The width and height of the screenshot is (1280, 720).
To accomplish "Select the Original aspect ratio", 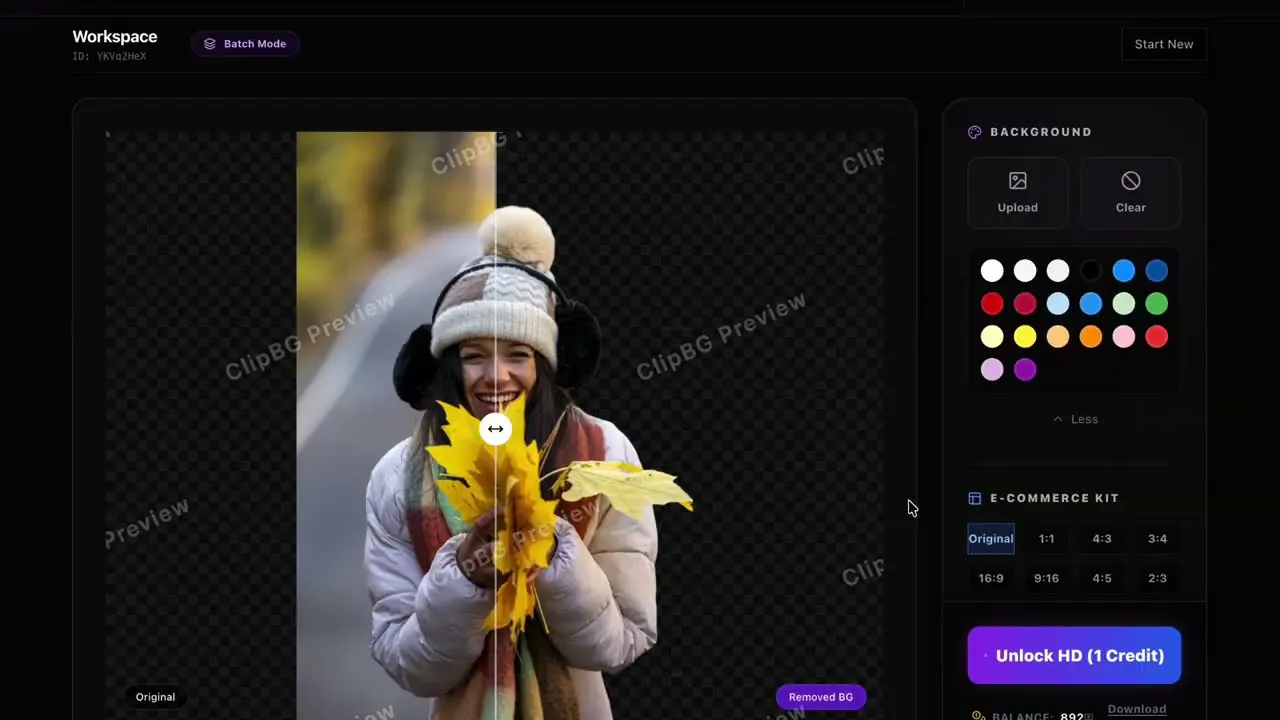I will pyautogui.click(x=991, y=539).
